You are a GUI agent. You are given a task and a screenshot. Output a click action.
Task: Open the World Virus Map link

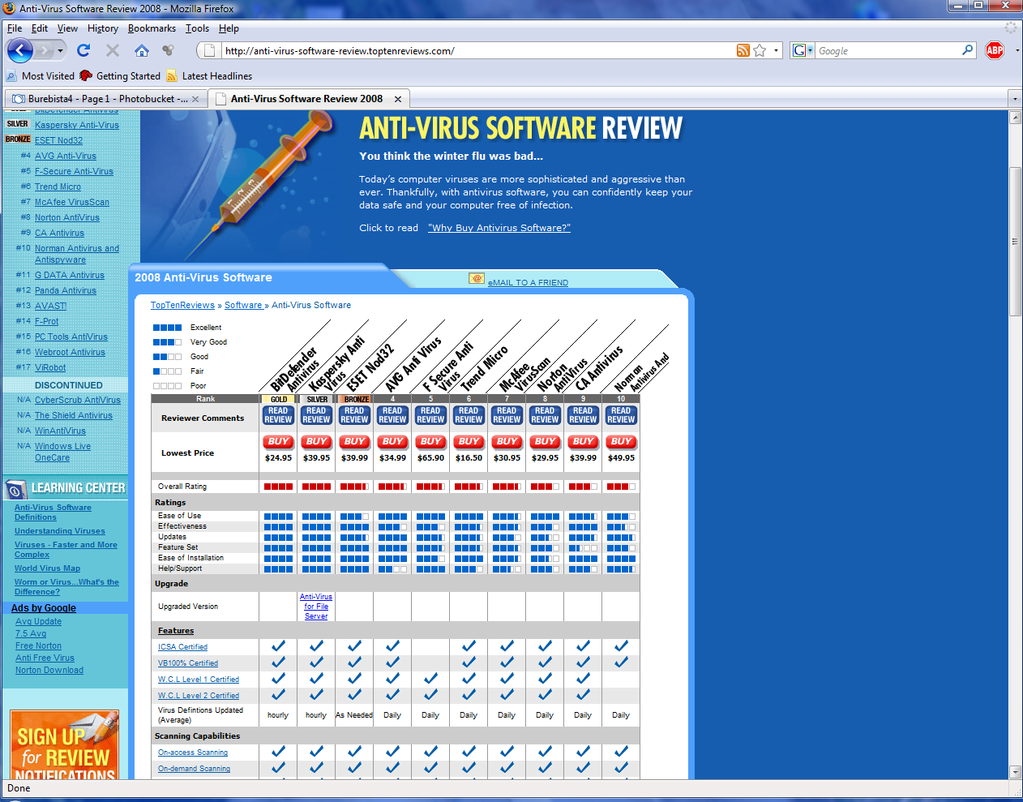coord(48,568)
